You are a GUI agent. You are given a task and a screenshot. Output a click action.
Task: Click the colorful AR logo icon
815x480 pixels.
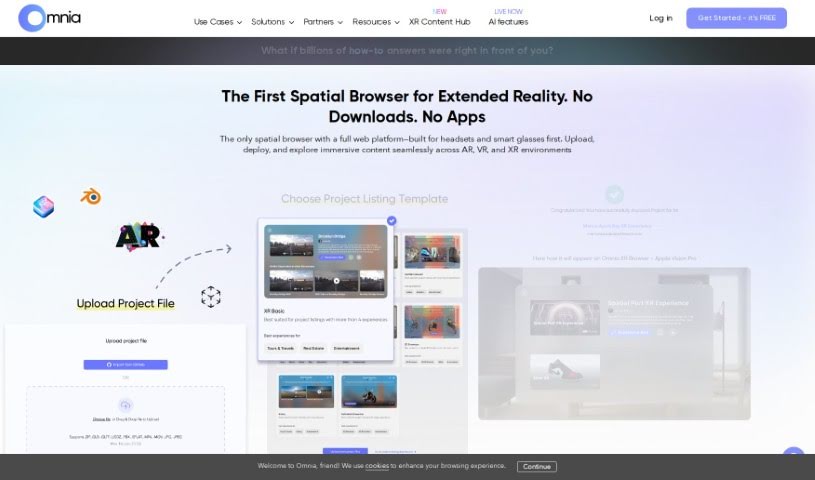click(139, 236)
